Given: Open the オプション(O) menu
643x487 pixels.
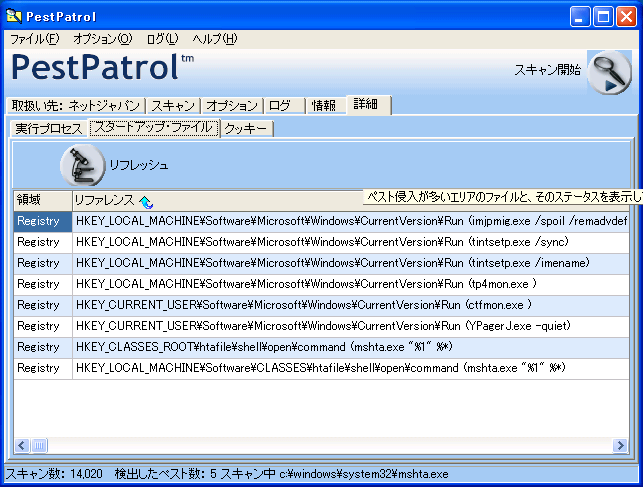Looking at the screenshot, I should pos(102,39).
